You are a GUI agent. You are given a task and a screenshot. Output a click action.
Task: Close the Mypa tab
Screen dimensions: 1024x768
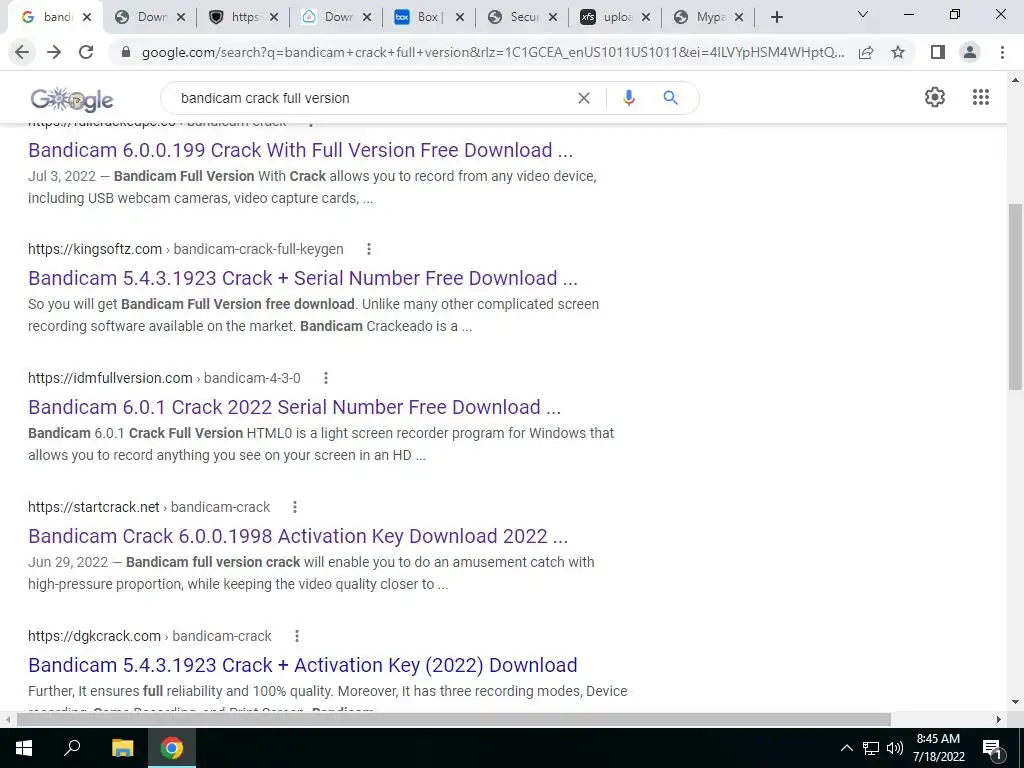739,17
